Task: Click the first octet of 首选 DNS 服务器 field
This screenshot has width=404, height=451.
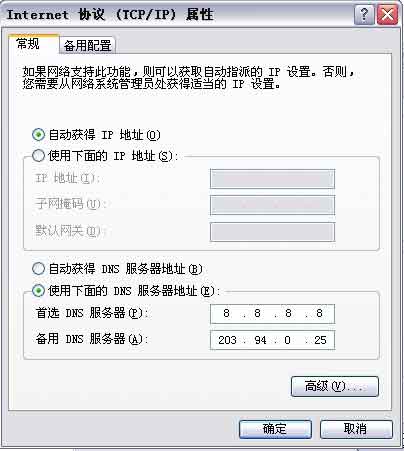Action: (226, 313)
